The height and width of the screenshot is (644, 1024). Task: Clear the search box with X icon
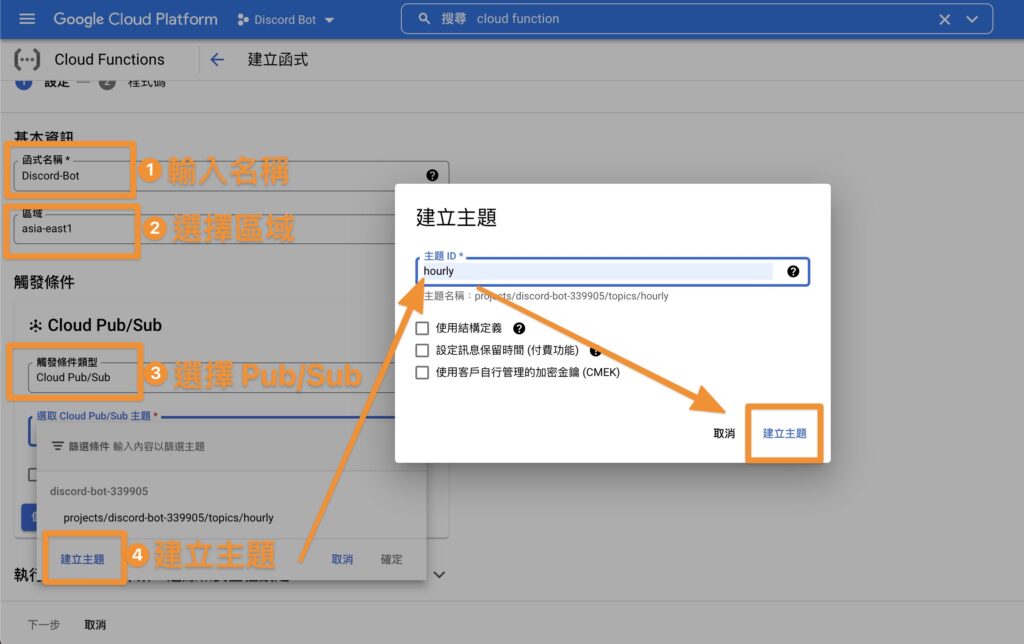[944, 20]
